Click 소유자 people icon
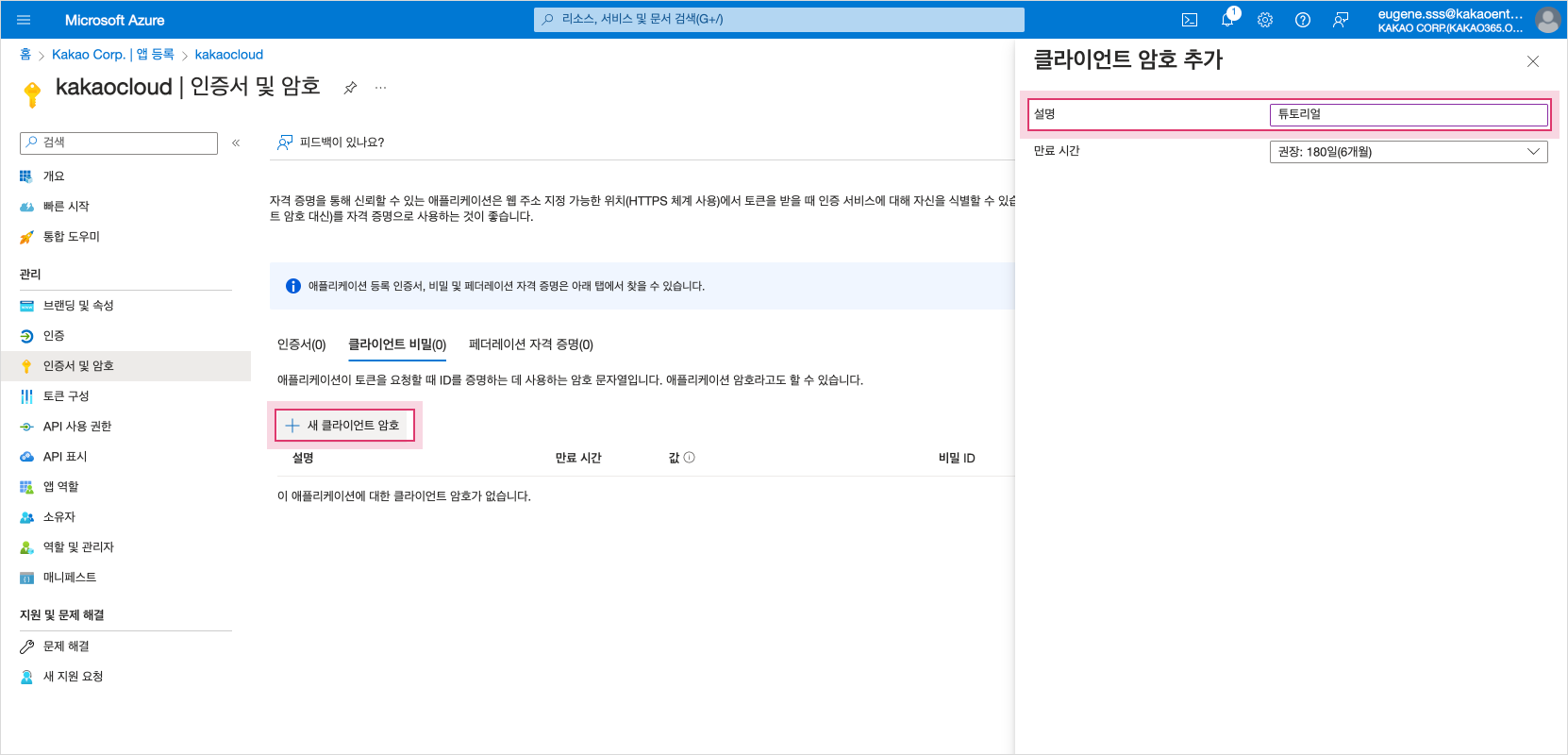 (26, 517)
